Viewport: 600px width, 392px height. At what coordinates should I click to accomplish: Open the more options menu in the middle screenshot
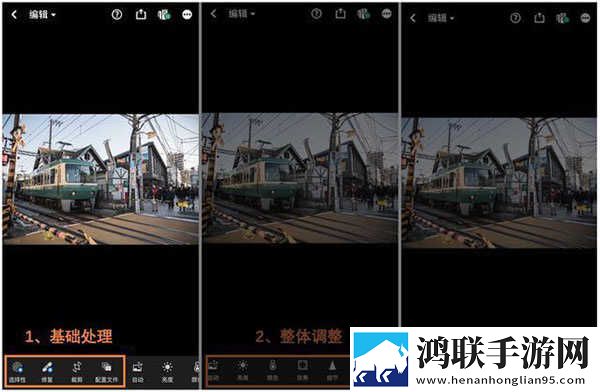tap(387, 14)
